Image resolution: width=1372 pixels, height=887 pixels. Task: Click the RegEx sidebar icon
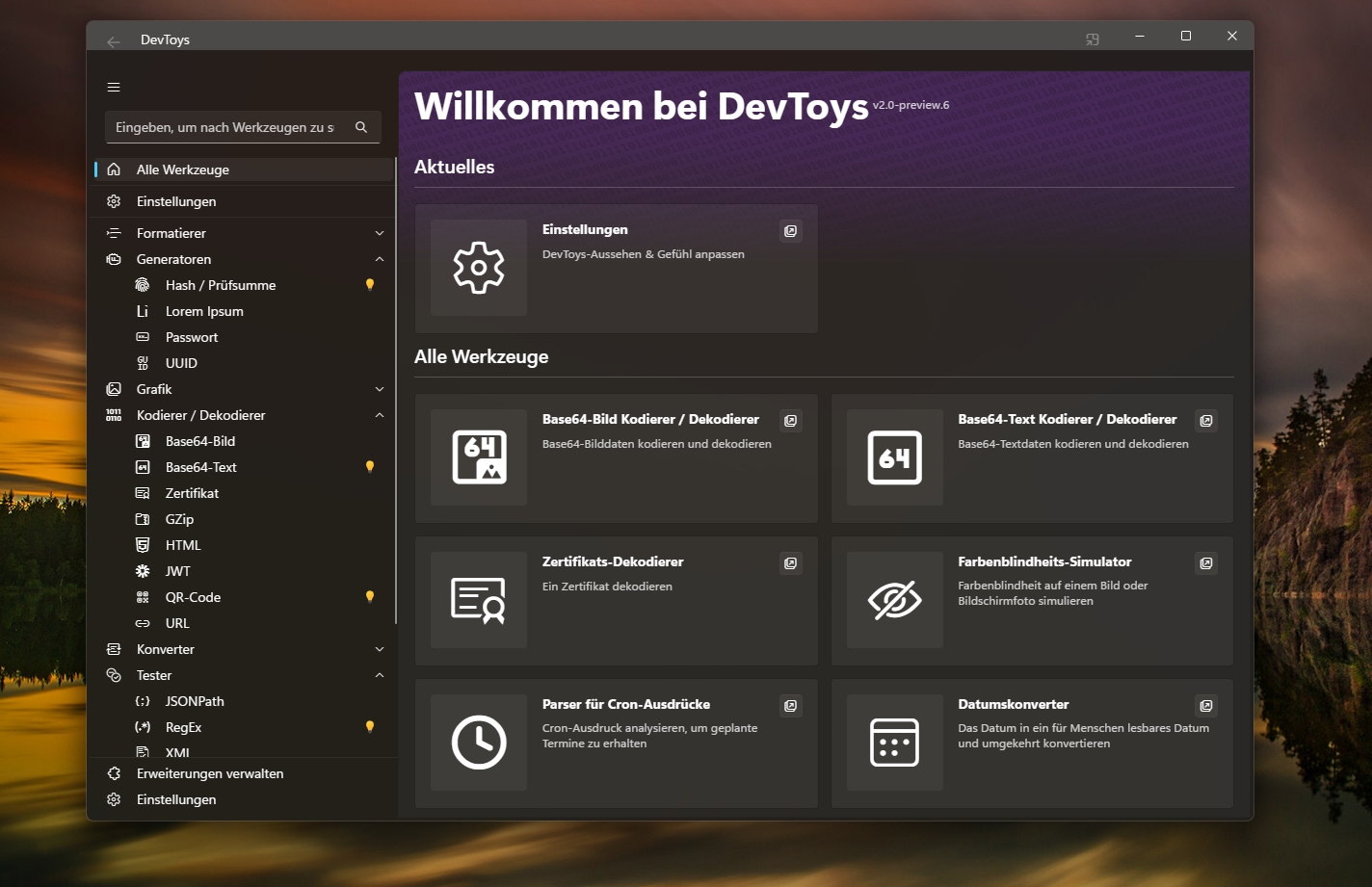(143, 727)
